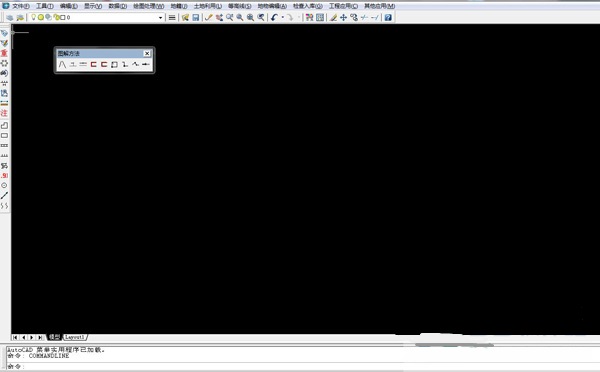Select the diagonal line draw tool

tap(4, 196)
